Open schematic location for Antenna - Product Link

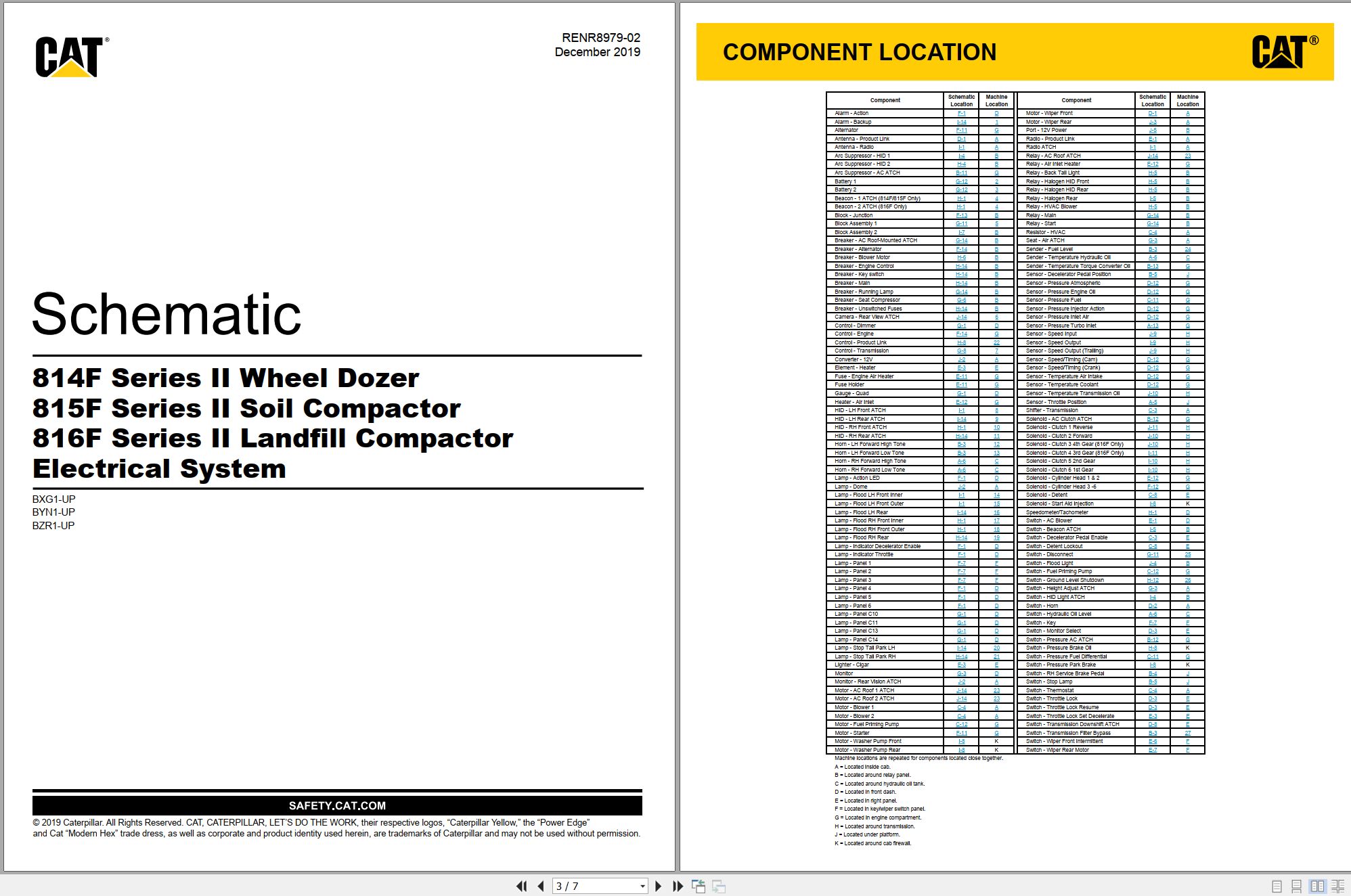coord(961,139)
